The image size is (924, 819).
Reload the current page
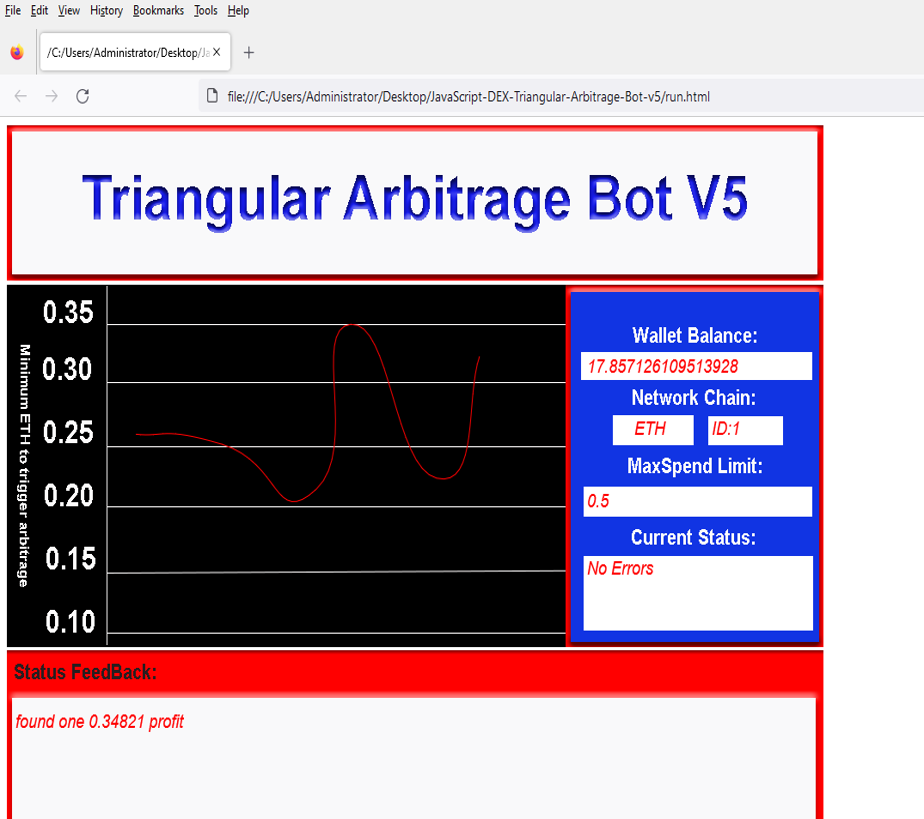(83, 96)
